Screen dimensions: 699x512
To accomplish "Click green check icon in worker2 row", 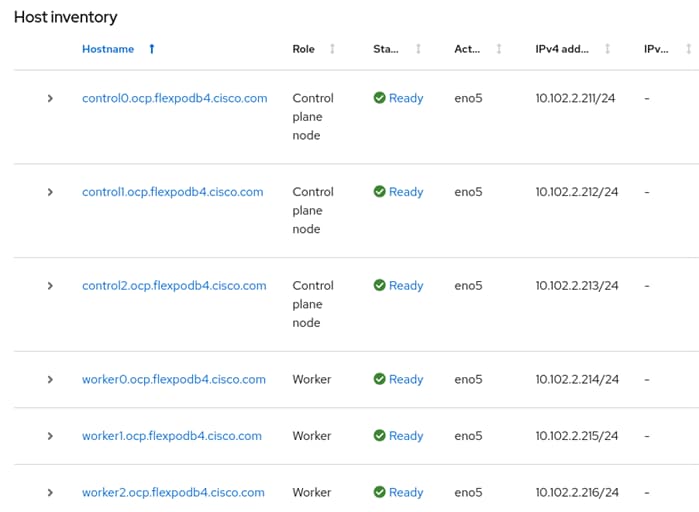I will pyautogui.click(x=379, y=492).
